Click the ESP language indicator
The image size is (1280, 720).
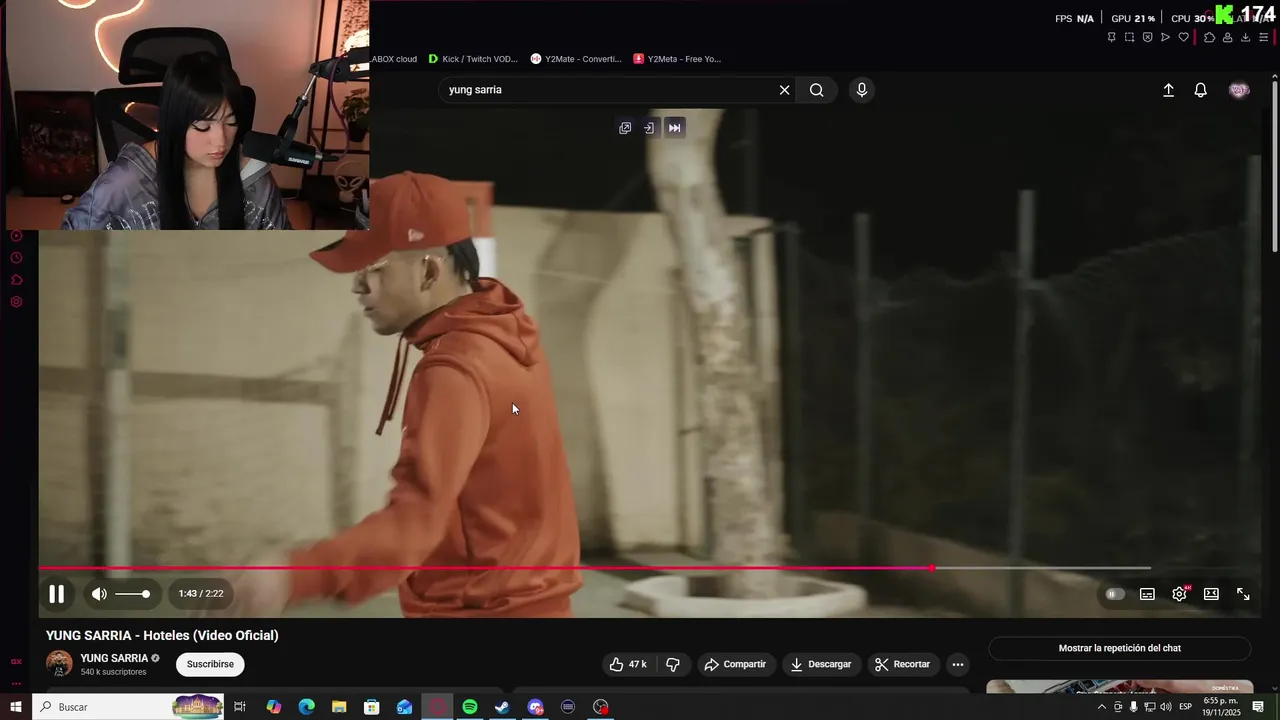1186,707
